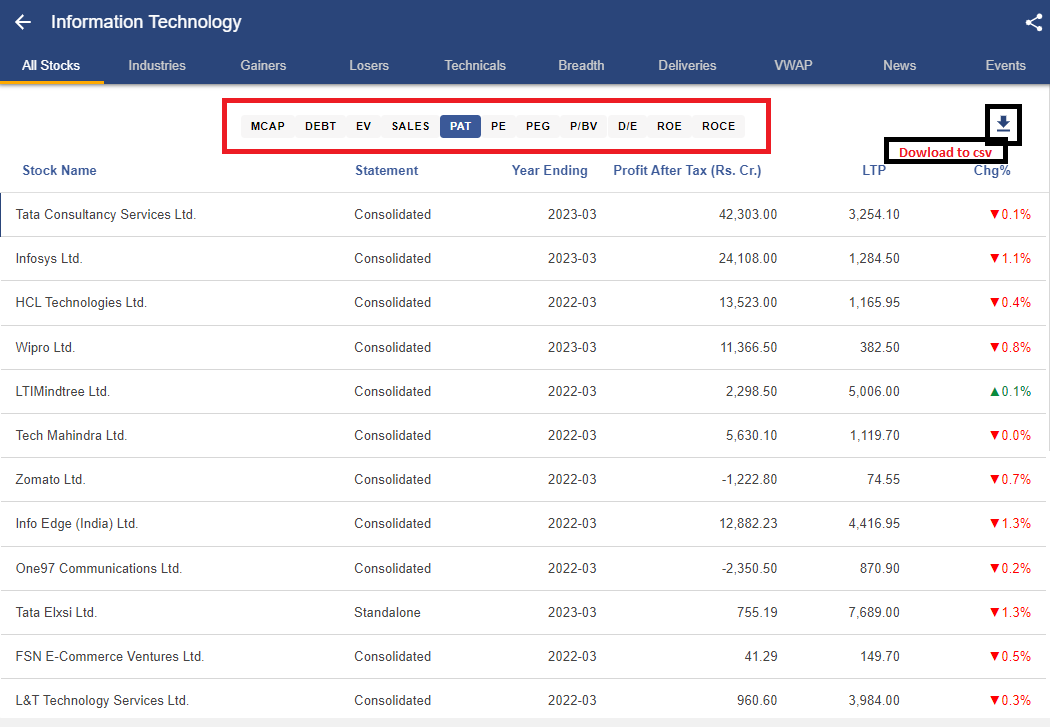The width and height of the screenshot is (1050, 727).
Task: Open One97 Communications Ltd. stock
Action: 523,568
